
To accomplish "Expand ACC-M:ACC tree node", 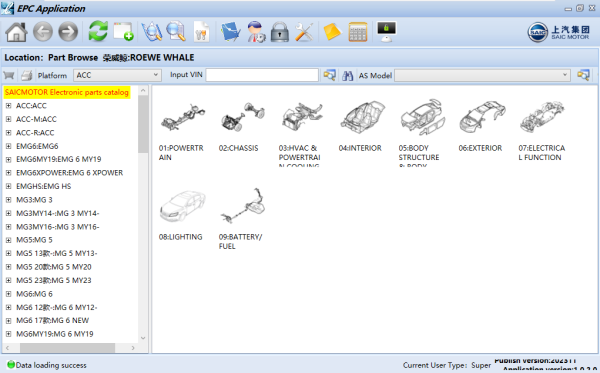I will (x=8, y=119).
